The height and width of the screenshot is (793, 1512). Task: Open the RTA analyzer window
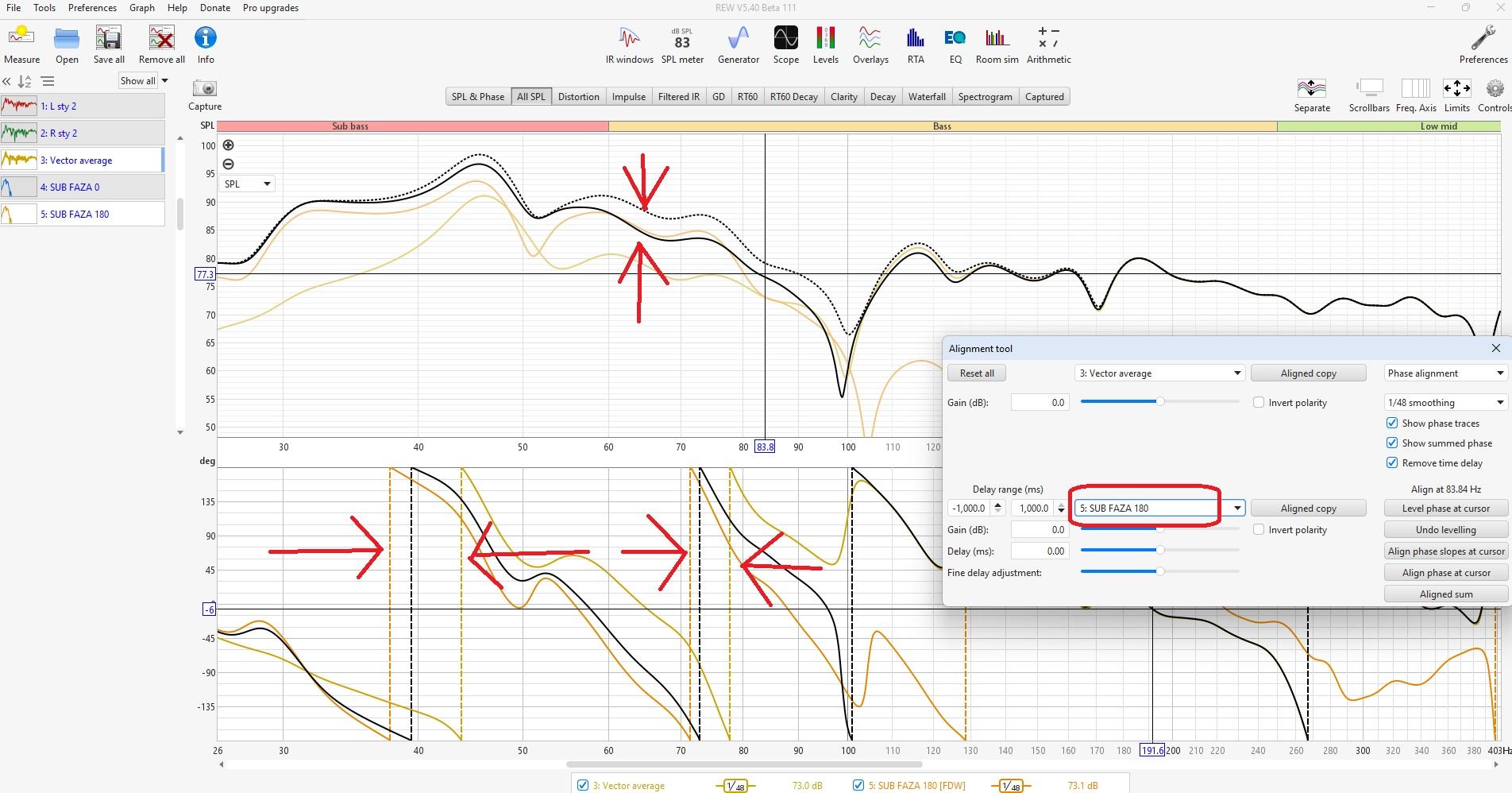tap(915, 44)
